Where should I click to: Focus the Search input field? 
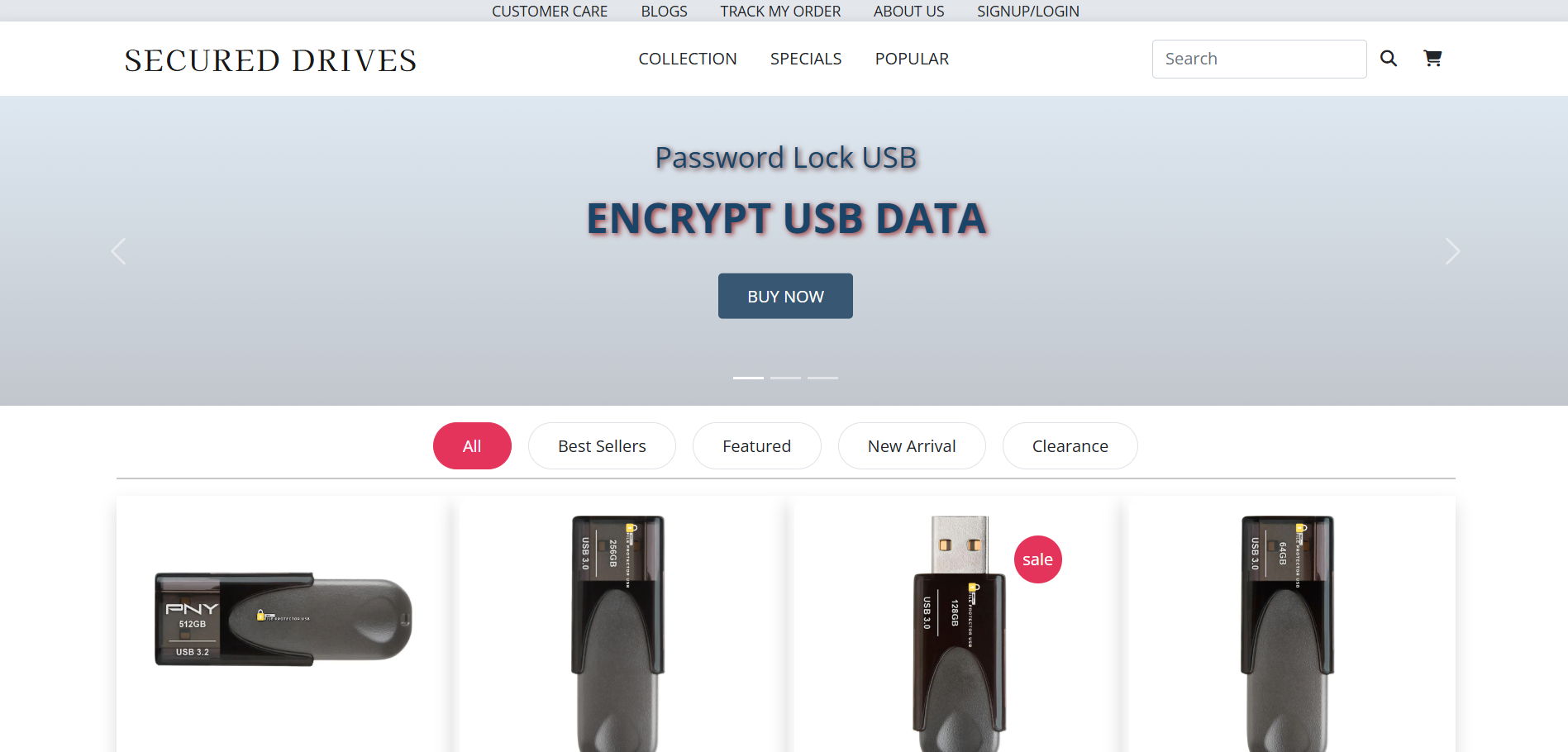click(x=1259, y=59)
